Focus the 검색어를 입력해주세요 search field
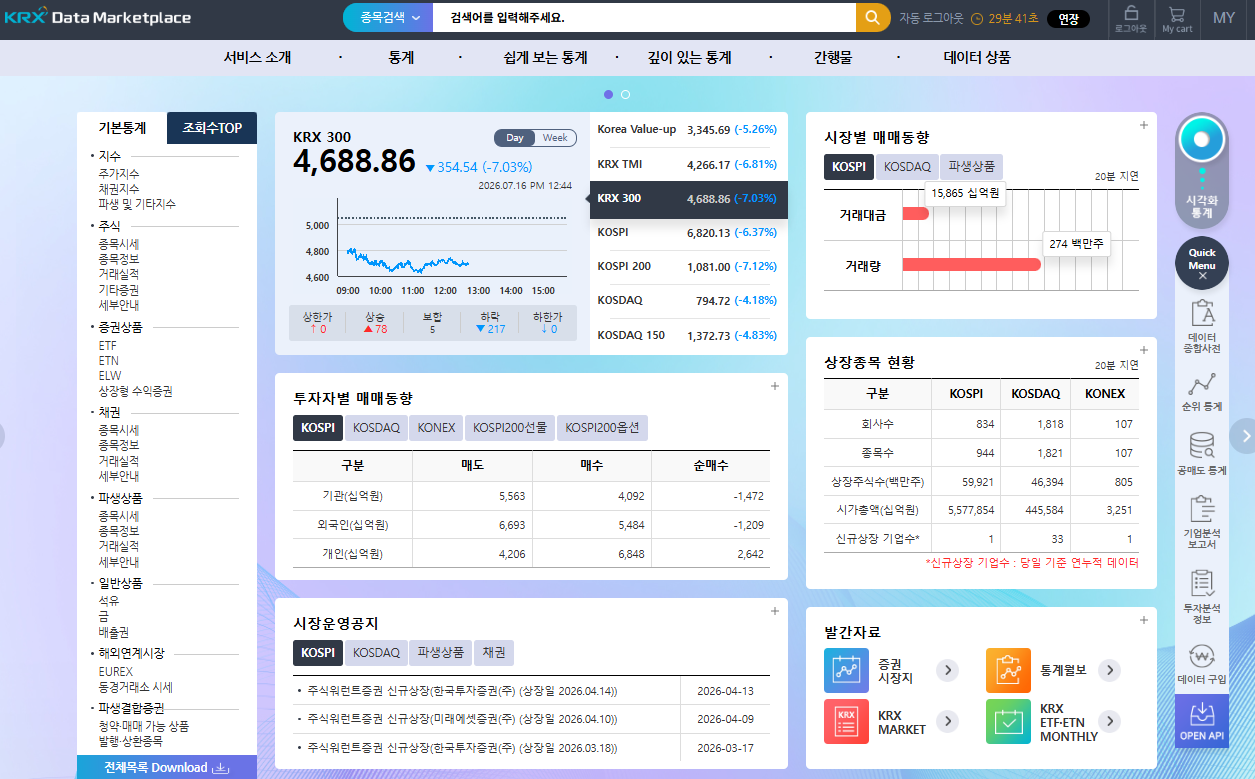Image resolution: width=1255 pixels, height=779 pixels. click(645, 17)
